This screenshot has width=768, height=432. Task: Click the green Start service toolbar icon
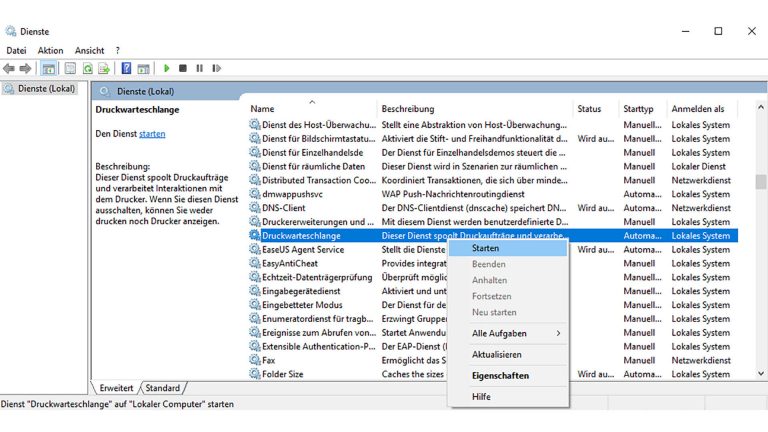pyautogui.click(x=167, y=68)
